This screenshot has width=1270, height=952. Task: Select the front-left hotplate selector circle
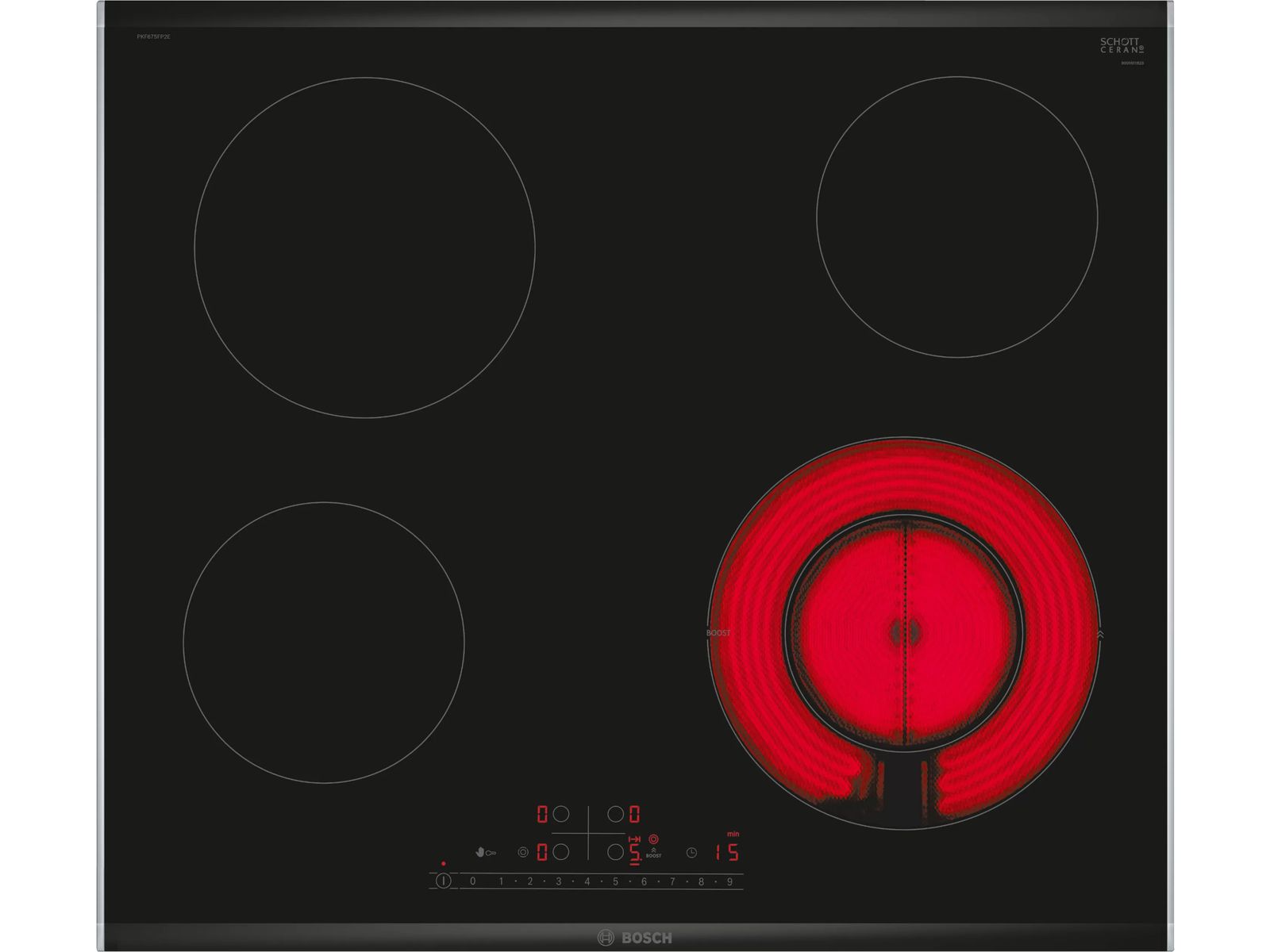pos(561,852)
